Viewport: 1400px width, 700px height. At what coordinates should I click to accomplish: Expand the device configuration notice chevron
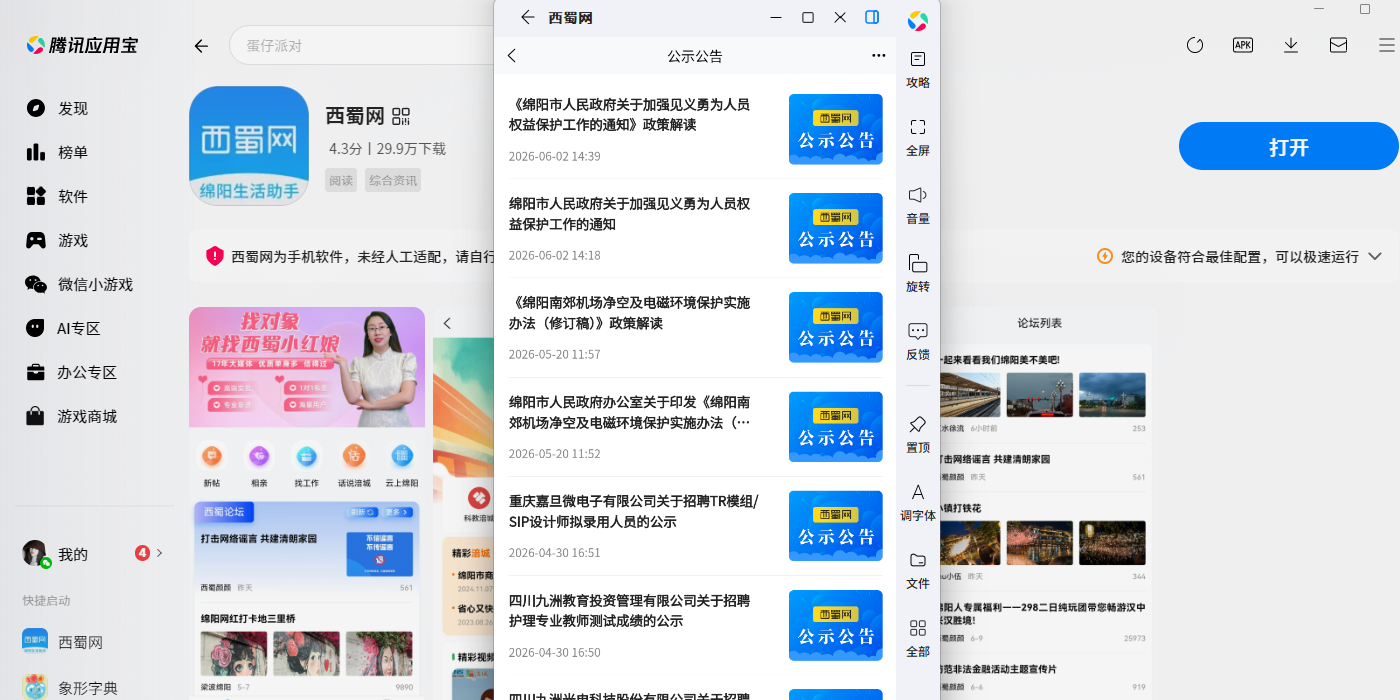1375,256
